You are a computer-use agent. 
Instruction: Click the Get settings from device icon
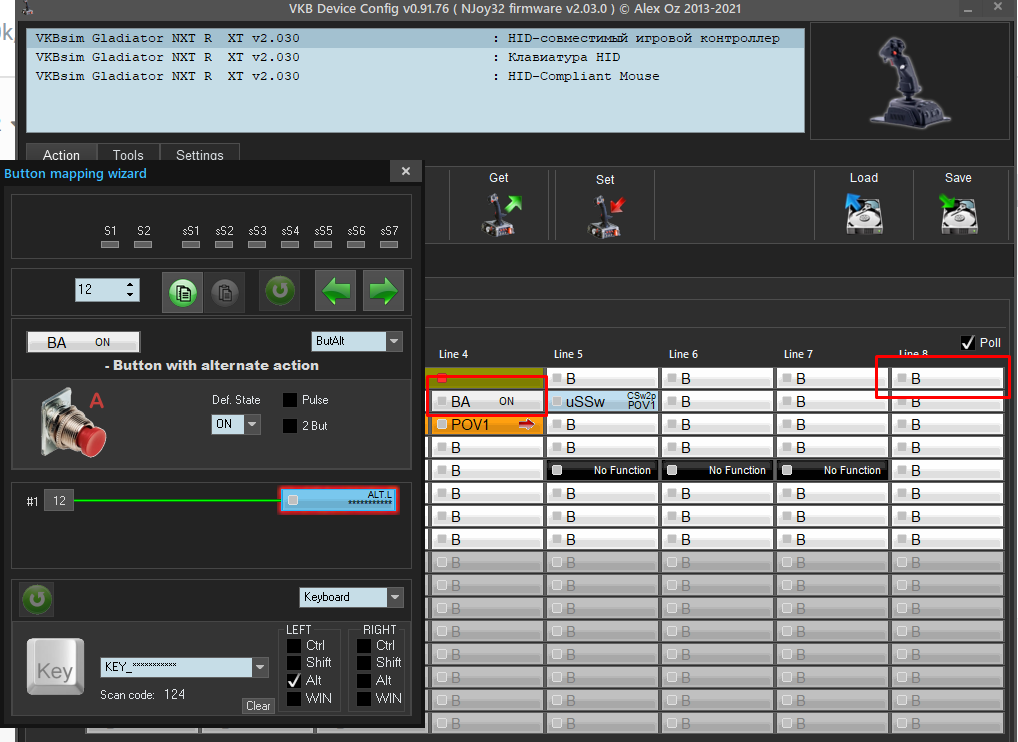(x=501, y=215)
